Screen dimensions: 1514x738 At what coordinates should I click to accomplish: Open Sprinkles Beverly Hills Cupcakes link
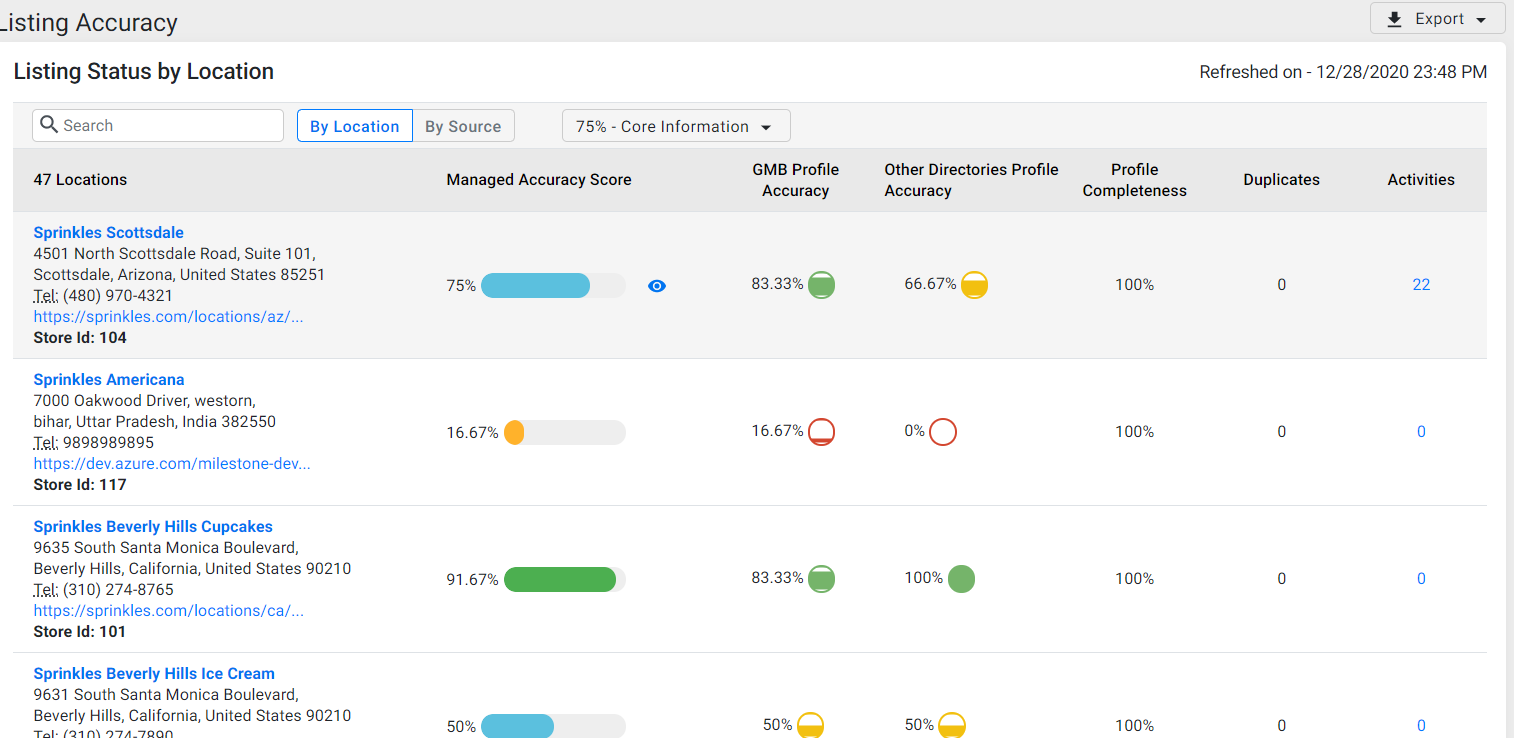(x=153, y=527)
